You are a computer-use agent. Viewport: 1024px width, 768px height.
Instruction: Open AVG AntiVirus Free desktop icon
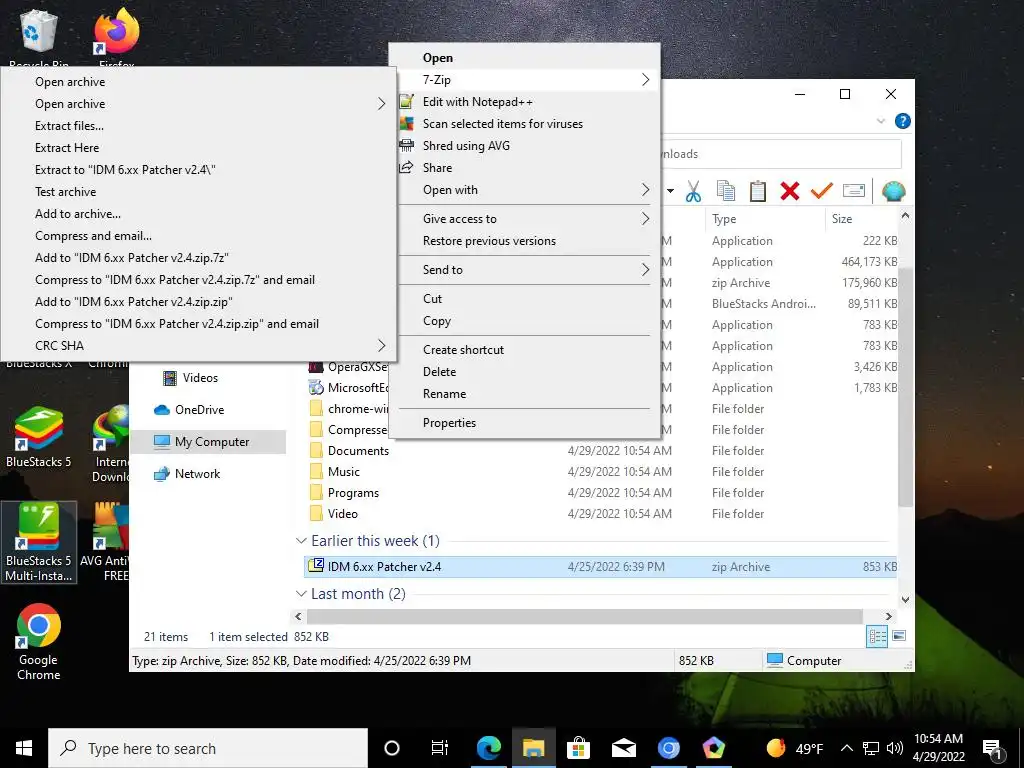pos(104,542)
